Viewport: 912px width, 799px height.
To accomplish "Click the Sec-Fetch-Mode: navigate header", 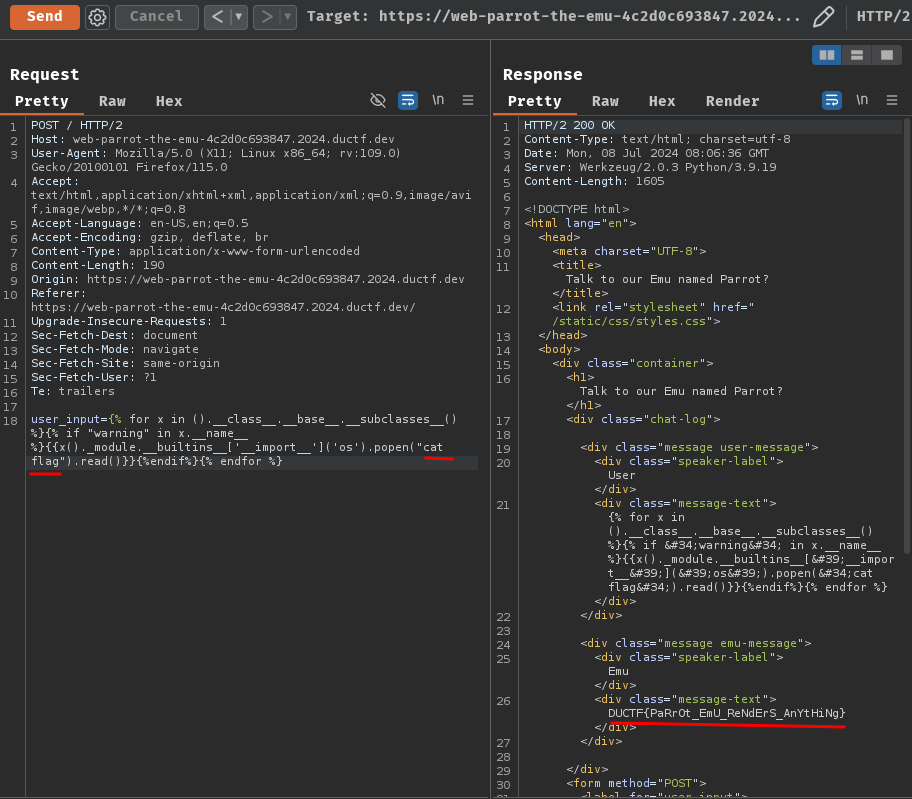I will pyautogui.click(x=115, y=349).
